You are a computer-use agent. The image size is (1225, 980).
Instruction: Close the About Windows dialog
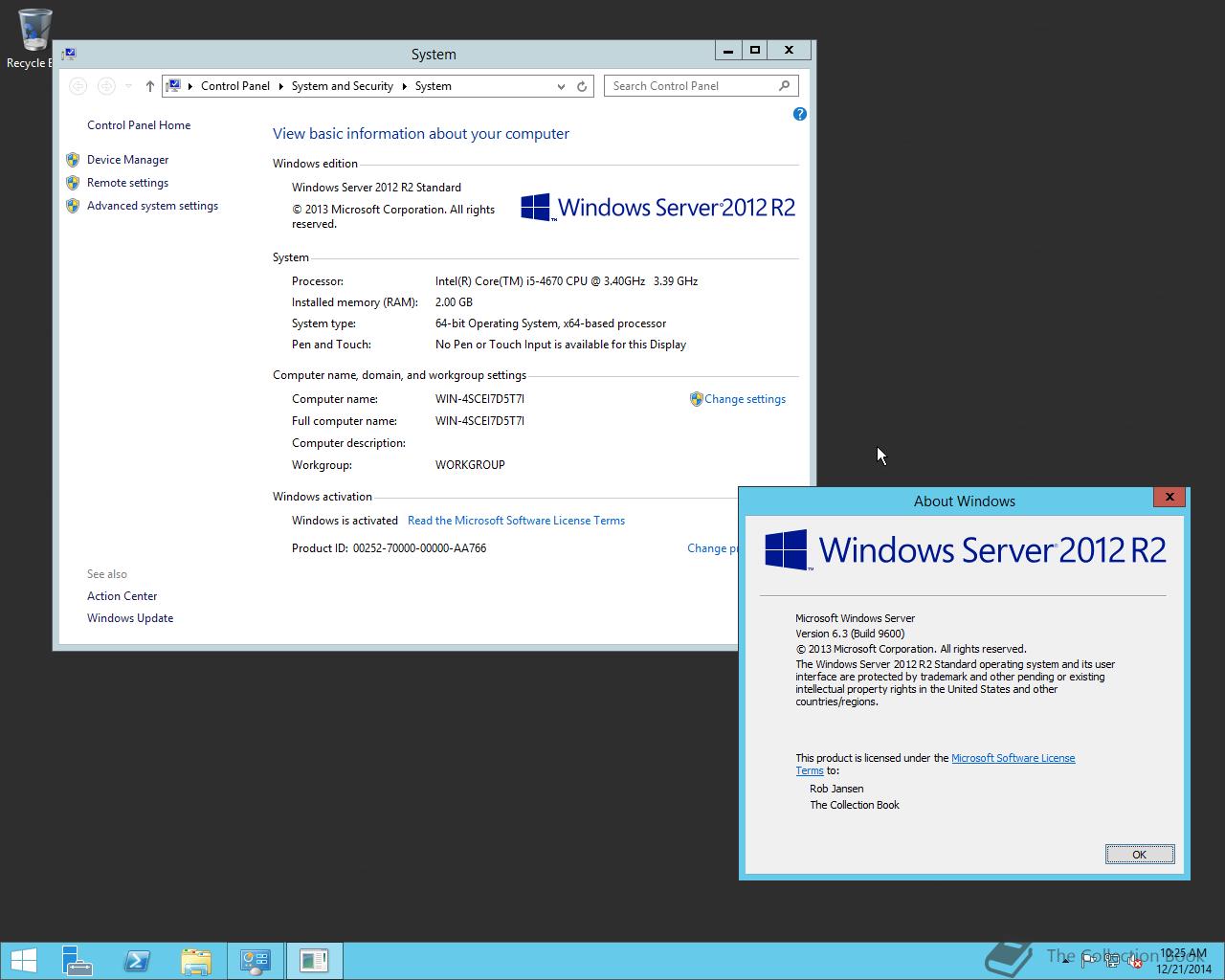tap(1169, 497)
